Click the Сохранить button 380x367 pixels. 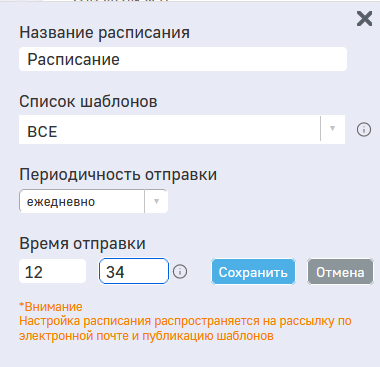[253, 272]
